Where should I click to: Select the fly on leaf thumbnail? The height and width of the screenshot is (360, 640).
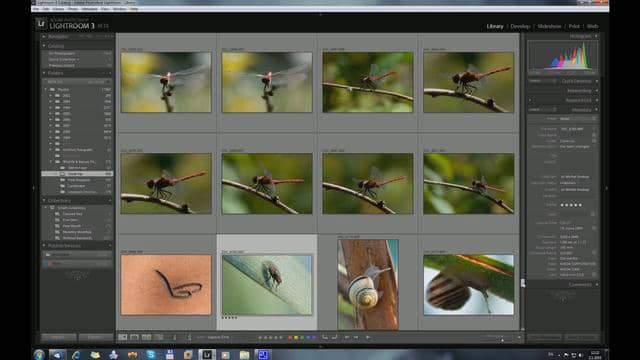click(x=267, y=285)
